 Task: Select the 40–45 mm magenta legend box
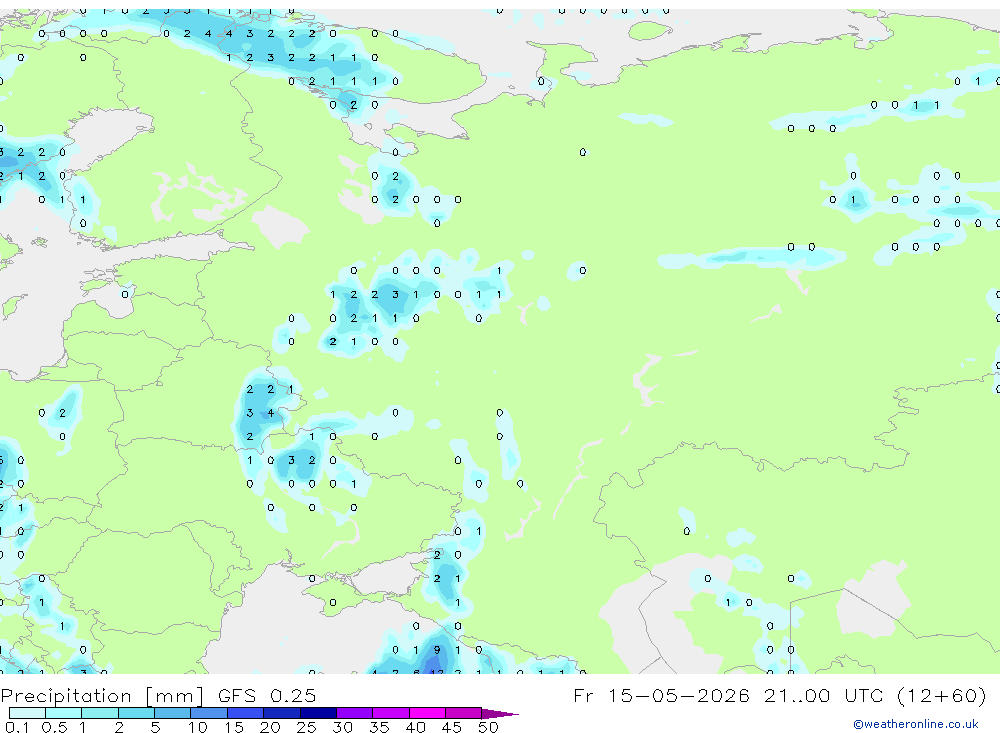point(427,713)
